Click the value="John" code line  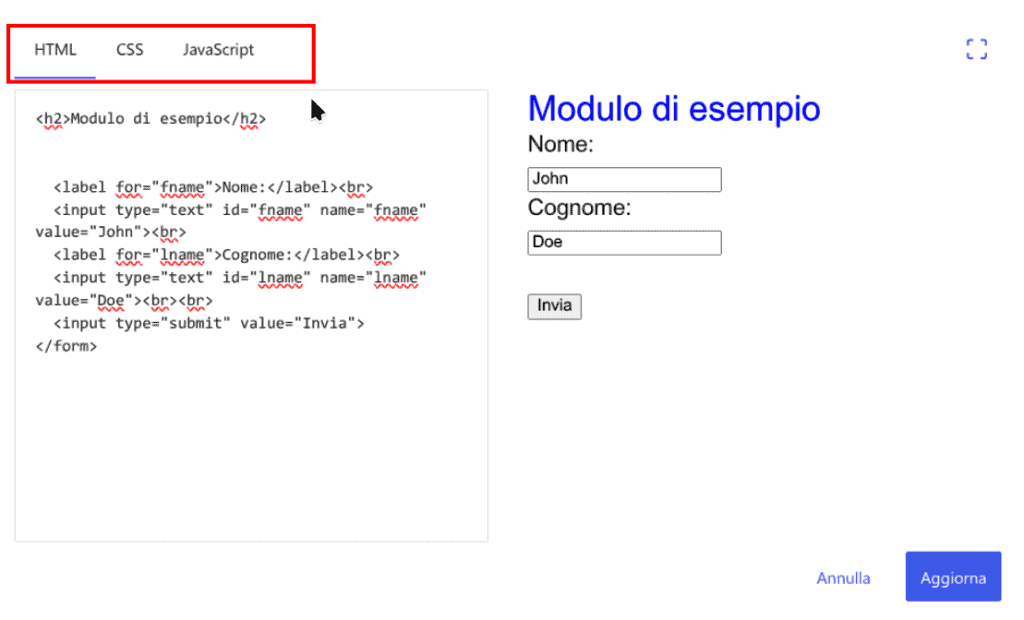110,232
